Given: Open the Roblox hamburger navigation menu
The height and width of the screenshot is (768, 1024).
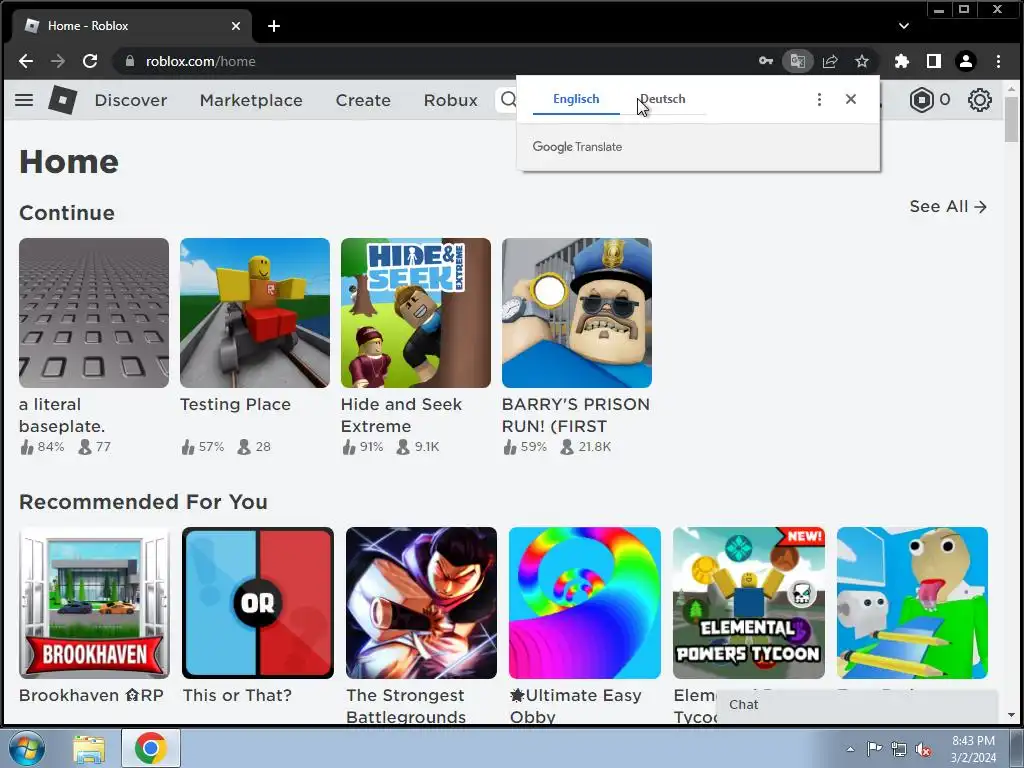Looking at the screenshot, I should [24, 100].
